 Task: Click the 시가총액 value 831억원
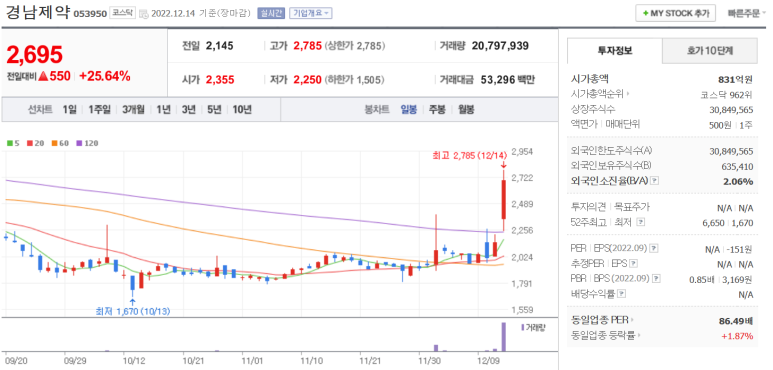coord(736,79)
